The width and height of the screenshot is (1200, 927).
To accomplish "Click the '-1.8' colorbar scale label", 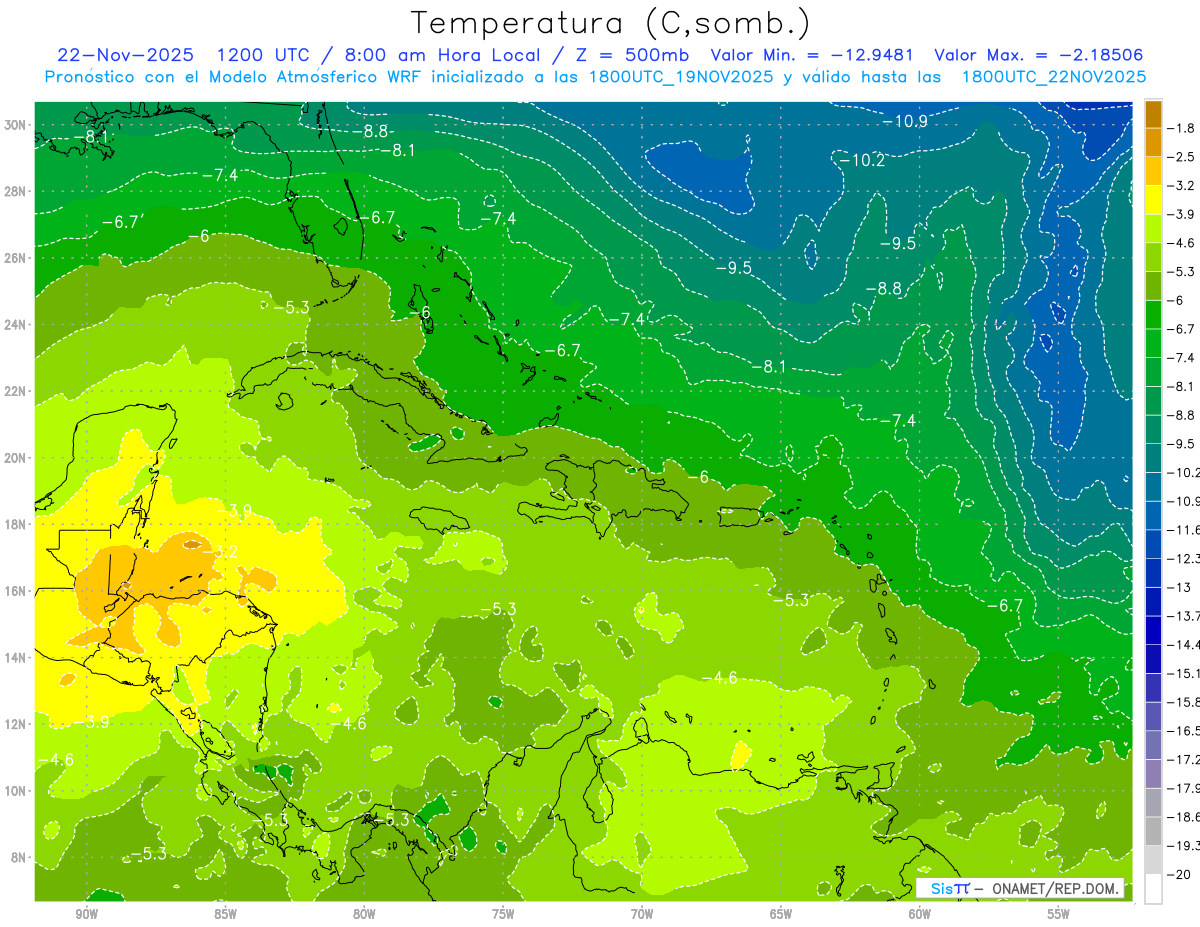I will click(1181, 128).
